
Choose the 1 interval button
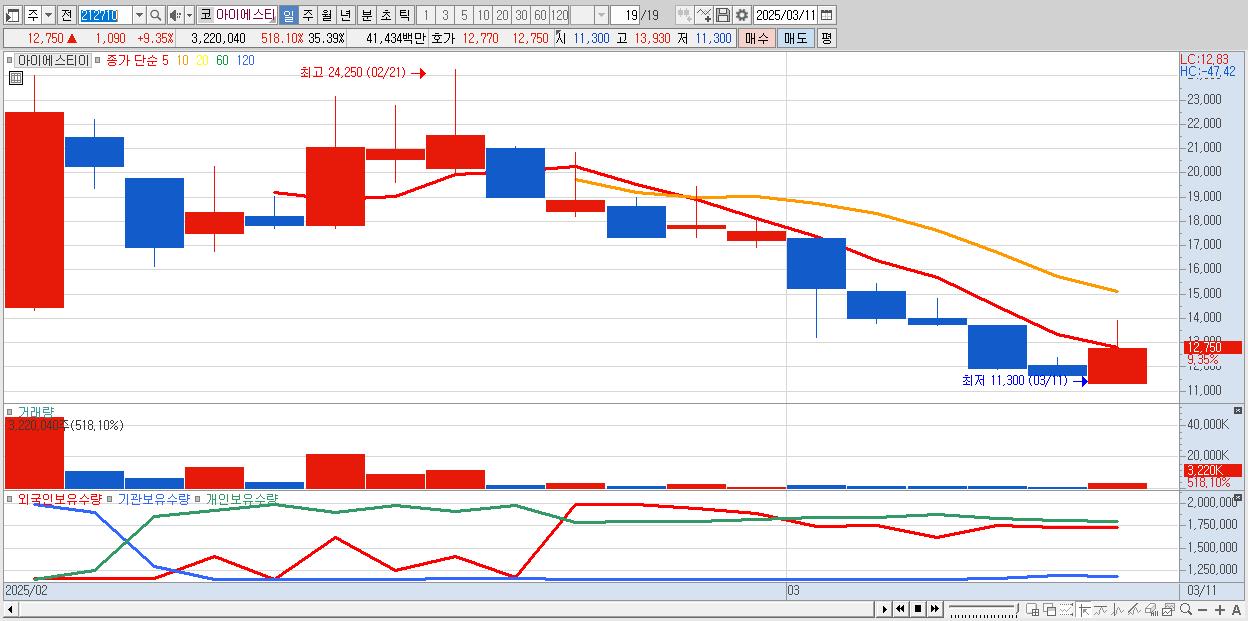(x=427, y=15)
